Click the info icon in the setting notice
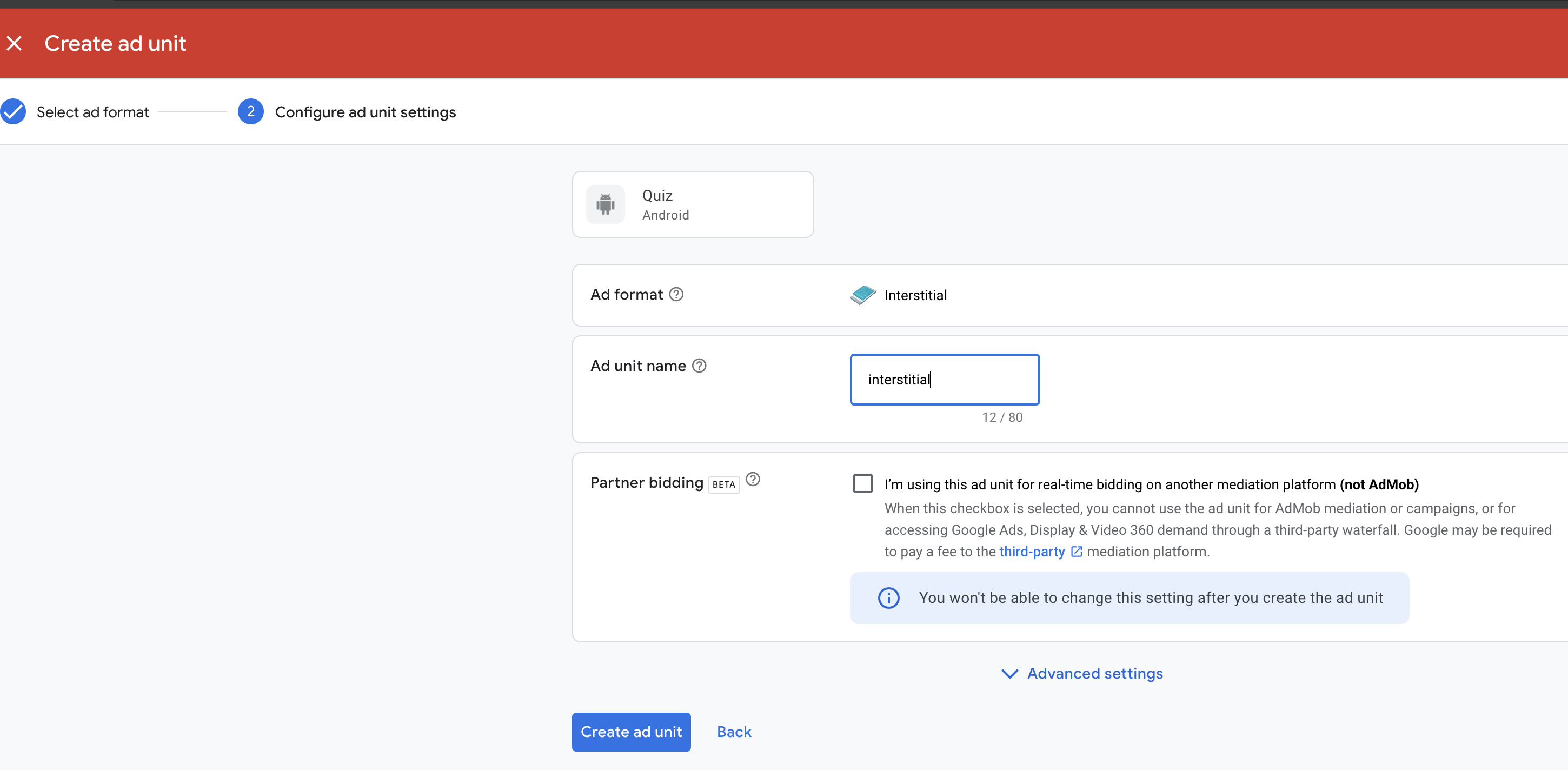Viewport: 1568px width, 770px height. click(x=889, y=598)
